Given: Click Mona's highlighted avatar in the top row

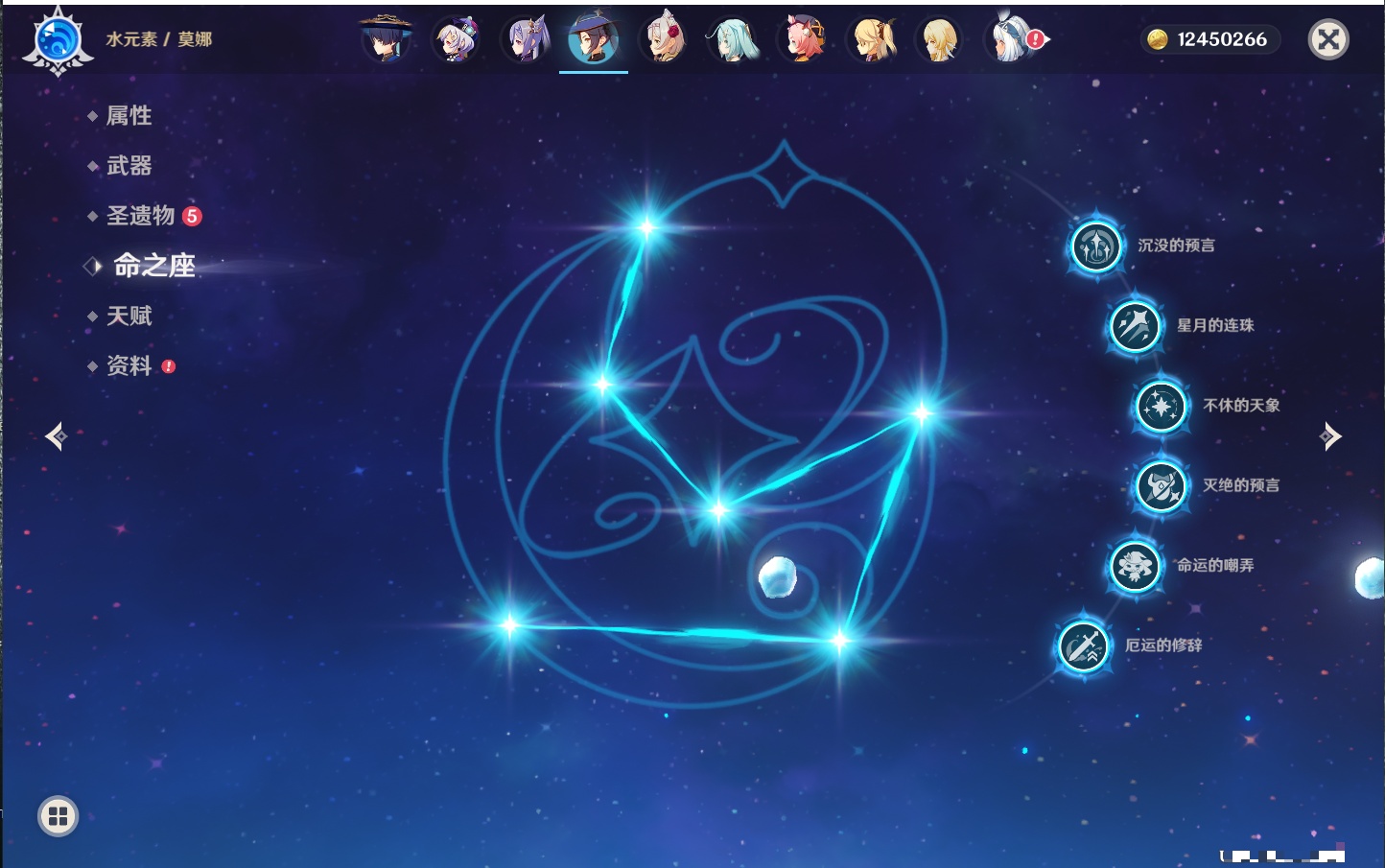Looking at the screenshot, I should pos(594,39).
